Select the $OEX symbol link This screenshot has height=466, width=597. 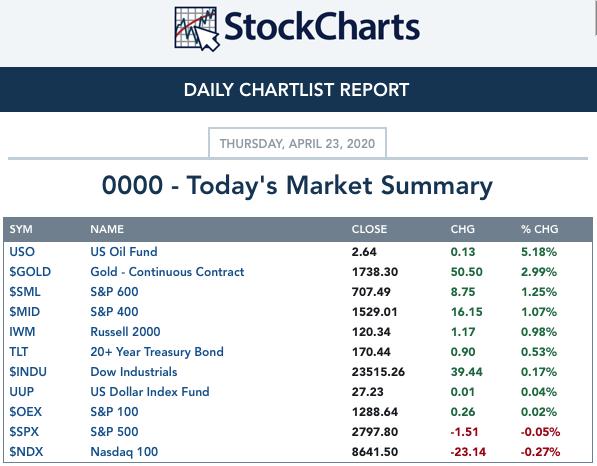pos(26,412)
